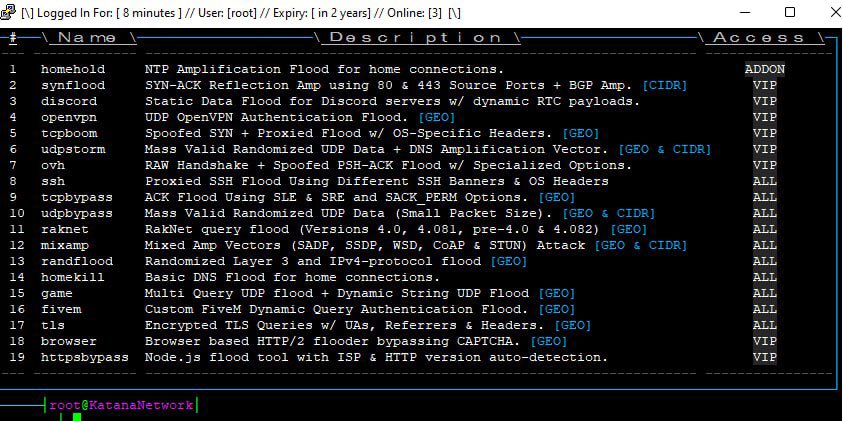Click the '[GEO]' tag on fivem row
Image resolution: width=843 pixels, height=421 pixels.
click(556, 309)
